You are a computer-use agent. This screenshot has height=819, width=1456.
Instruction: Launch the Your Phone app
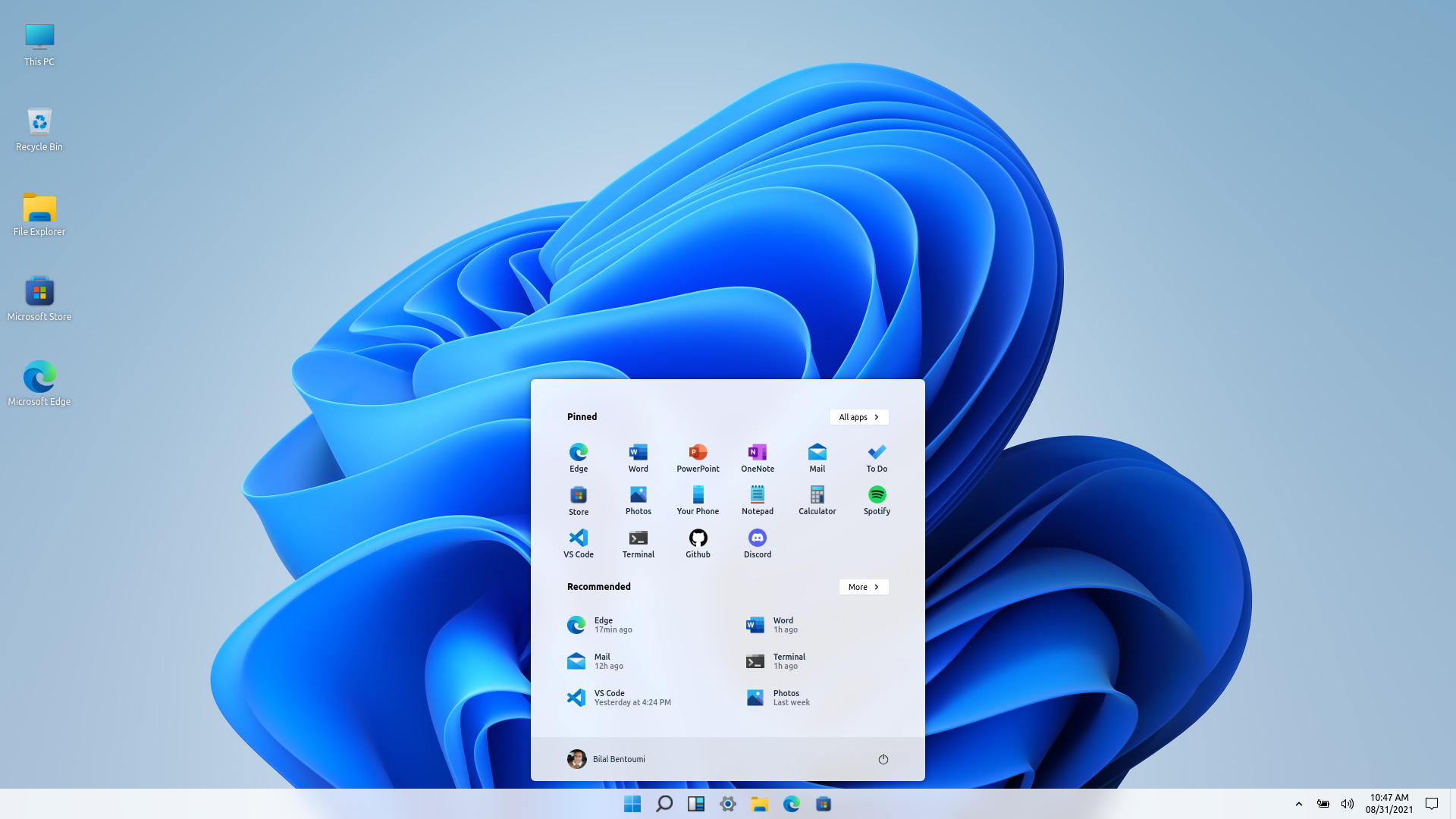[697, 500]
